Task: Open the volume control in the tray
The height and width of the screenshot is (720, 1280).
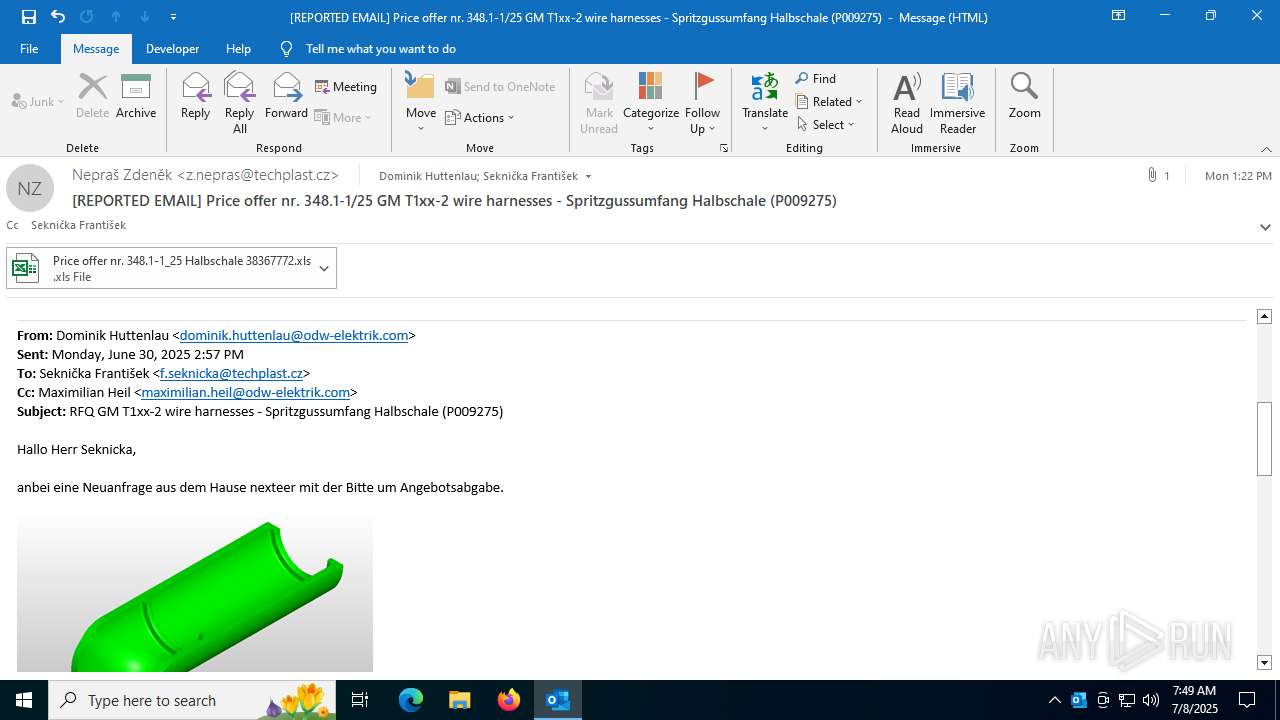Action: point(1151,700)
